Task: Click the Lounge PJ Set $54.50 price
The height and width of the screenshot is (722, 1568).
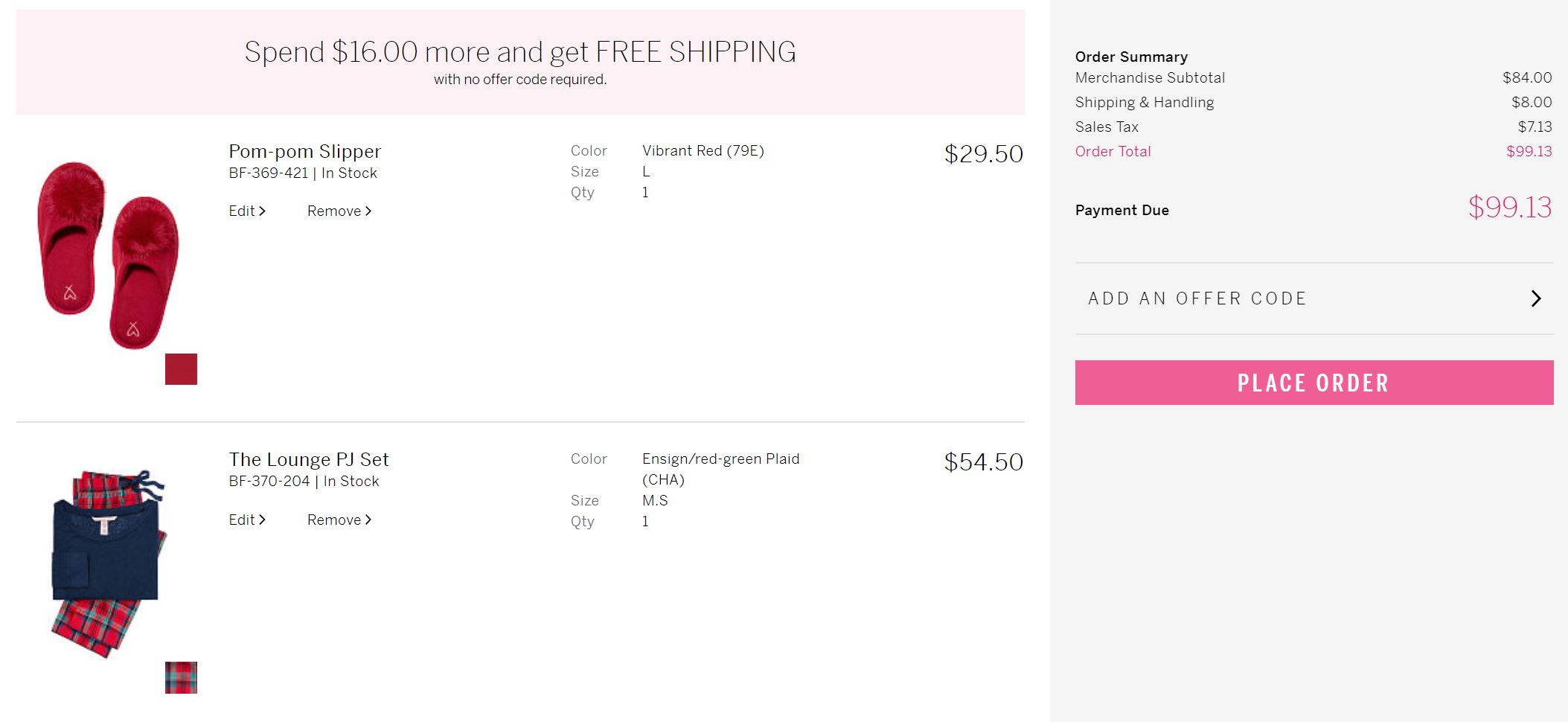Action: point(983,462)
